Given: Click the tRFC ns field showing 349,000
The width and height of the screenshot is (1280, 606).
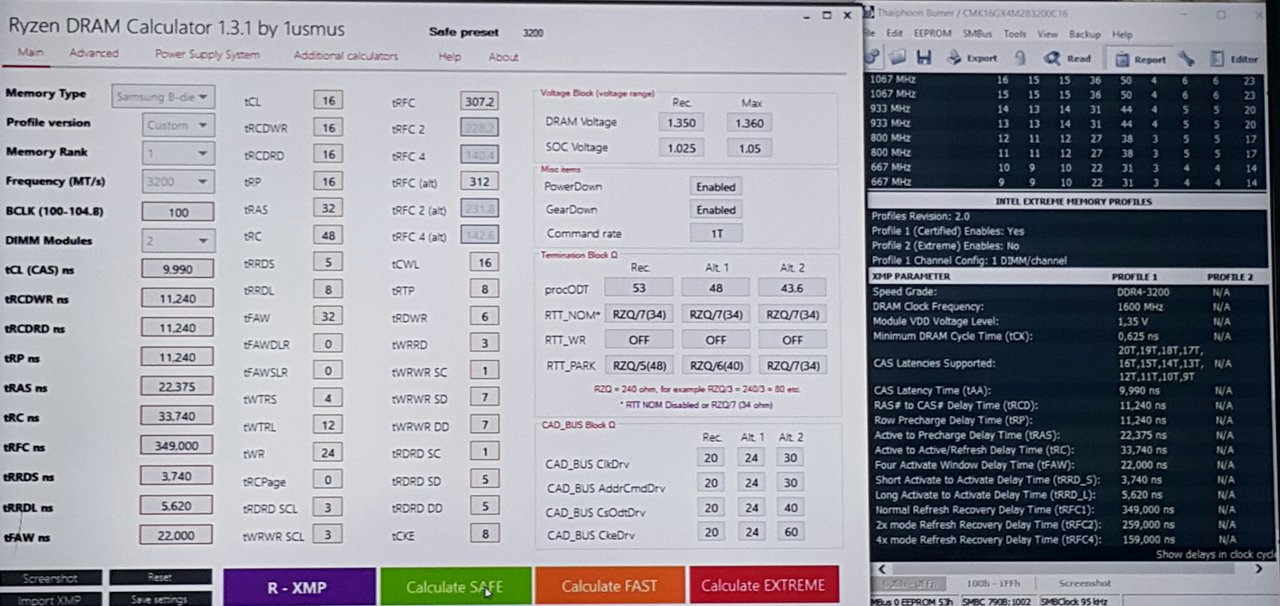Looking at the screenshot, I should 178,446.
